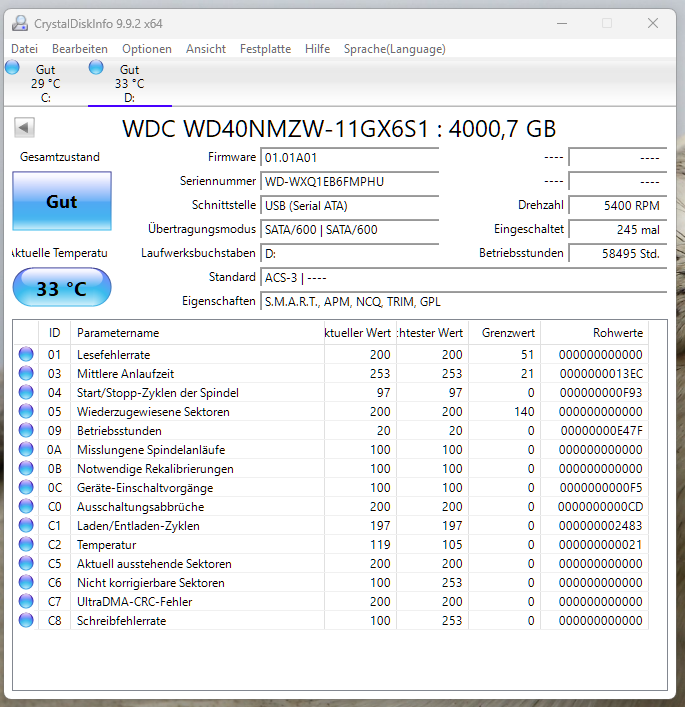This screenshot has width=685, height=707.
Task: Select the D: drive tab
Action: (x=129, y=83)
